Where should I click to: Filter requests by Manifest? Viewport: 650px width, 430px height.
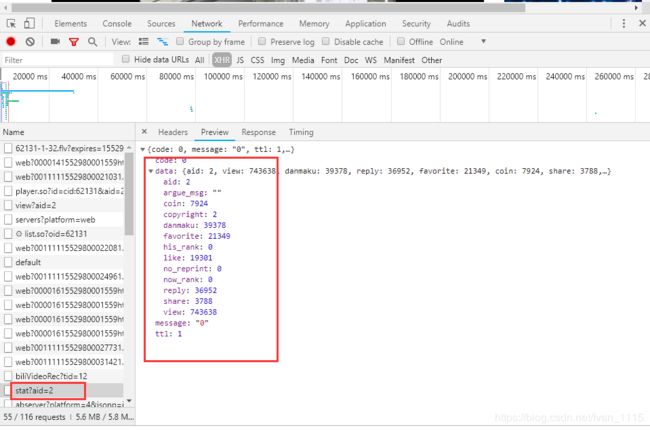[x=399, y=60]
